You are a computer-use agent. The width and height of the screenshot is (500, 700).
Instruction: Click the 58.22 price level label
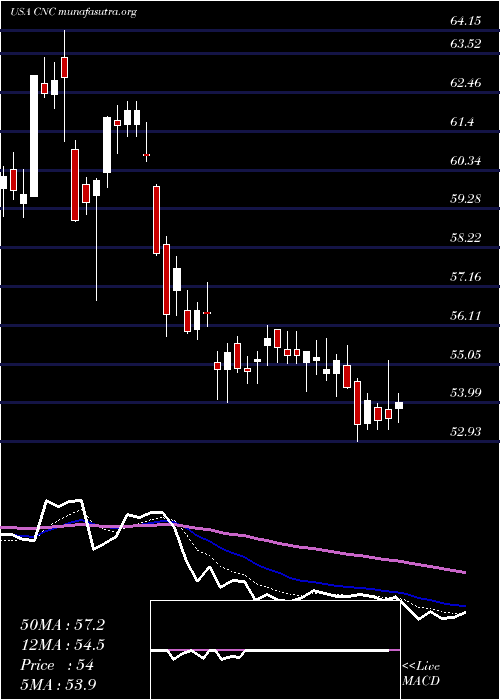click(x=466, y=238)
